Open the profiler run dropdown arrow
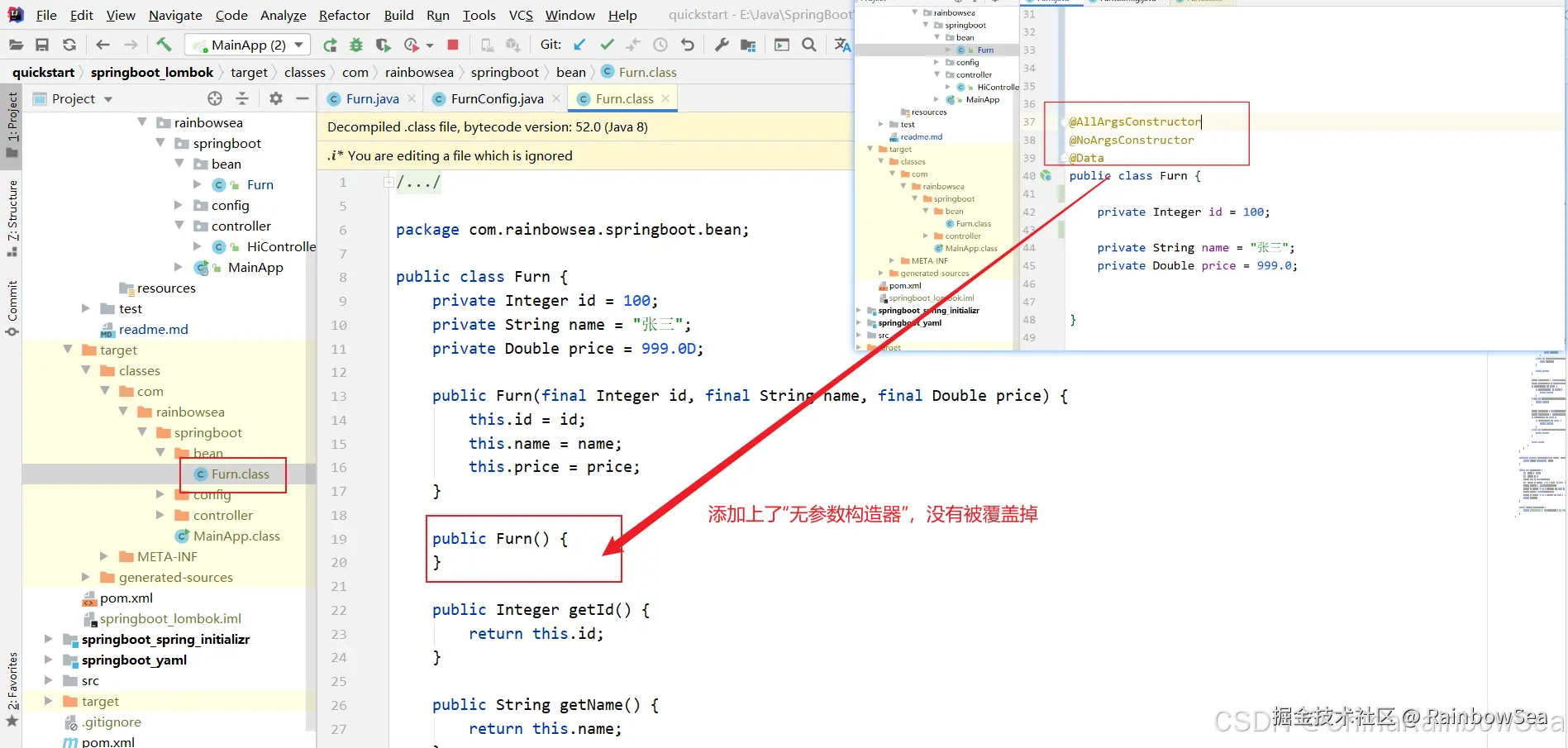Screen dimensions: 1568x748 coord(430,45)
